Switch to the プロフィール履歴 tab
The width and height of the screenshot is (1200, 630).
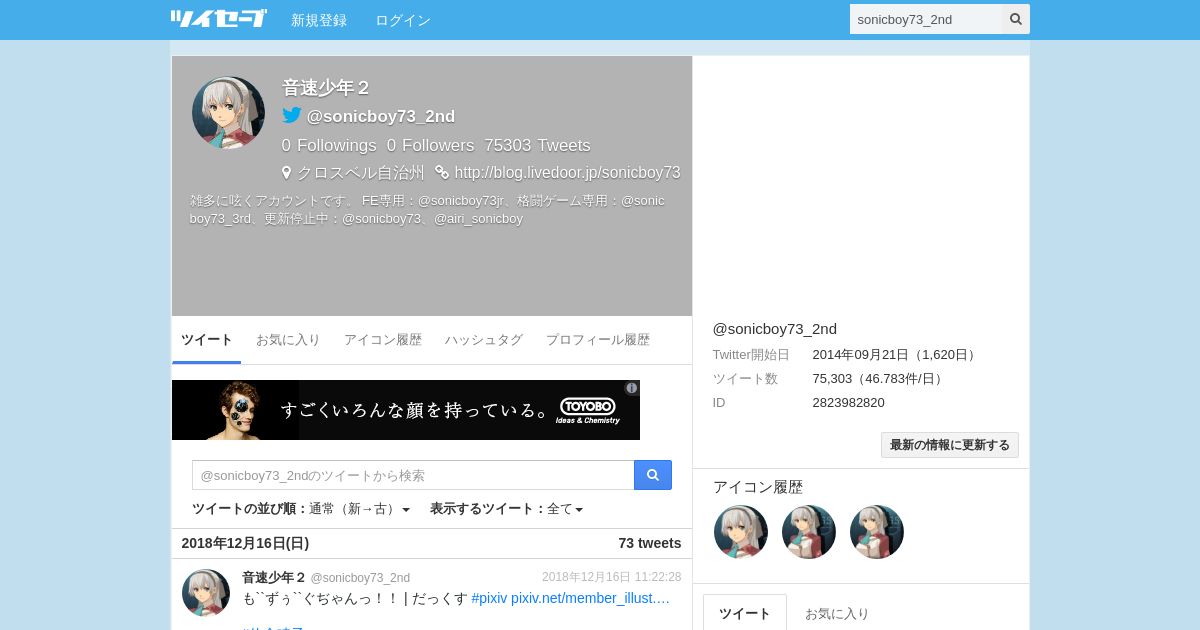598,340
